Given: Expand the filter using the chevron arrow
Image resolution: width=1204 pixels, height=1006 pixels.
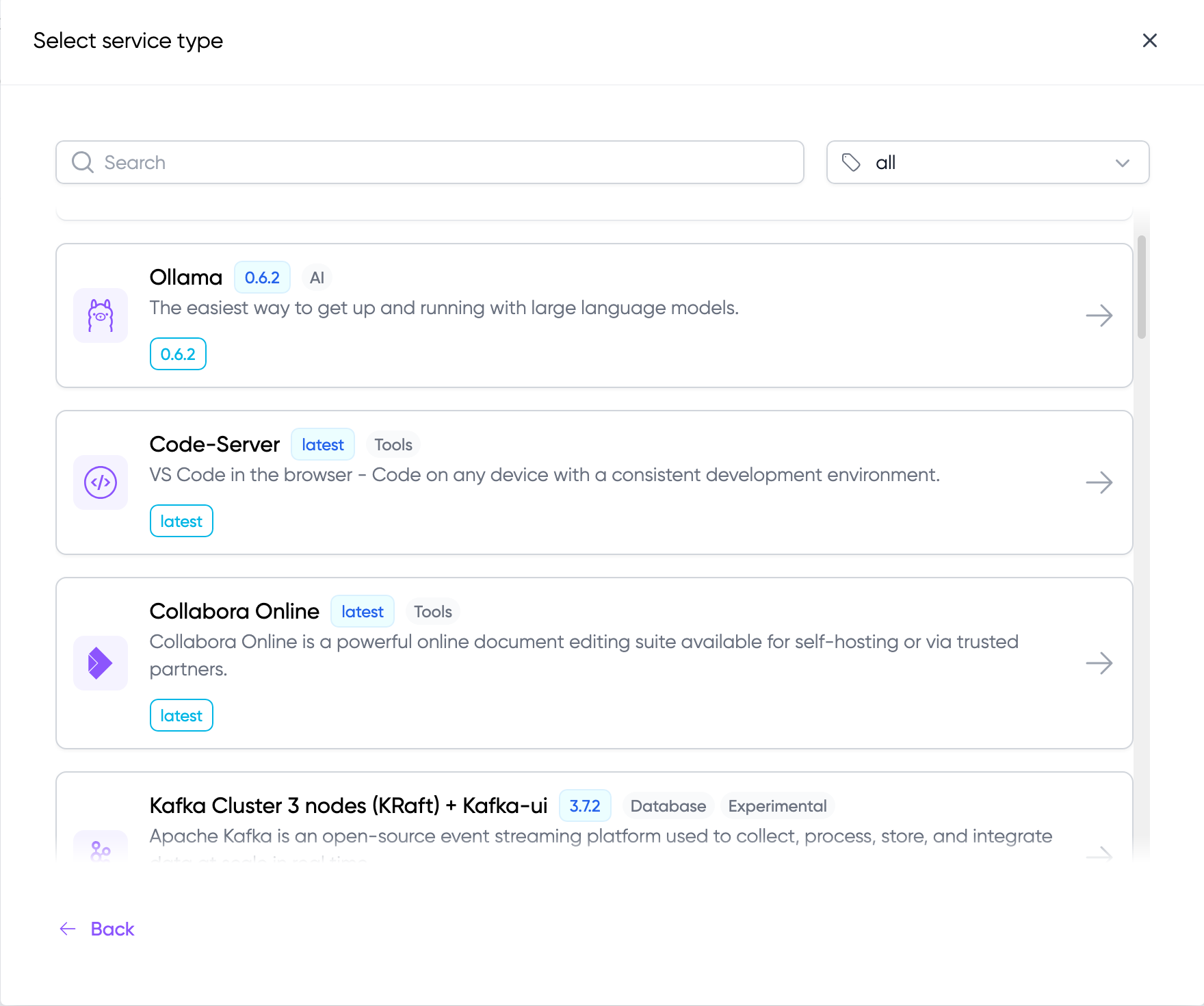Looking at the screenshot, I should (x=1122, y=163).
